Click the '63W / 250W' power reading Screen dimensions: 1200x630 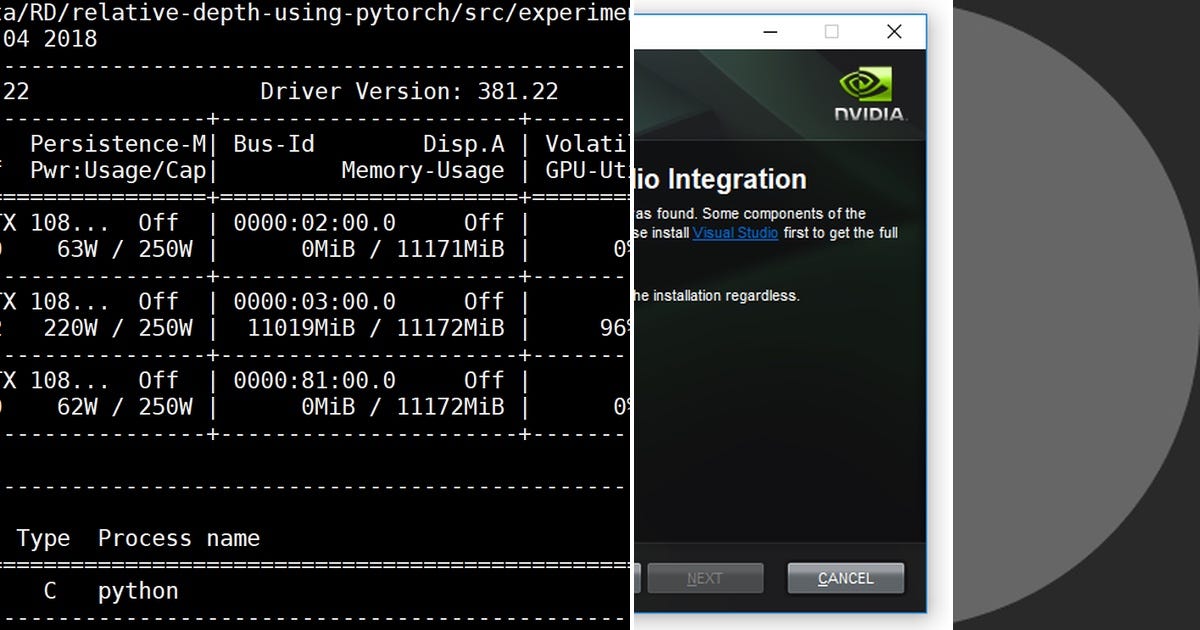[x=125, y=249]
